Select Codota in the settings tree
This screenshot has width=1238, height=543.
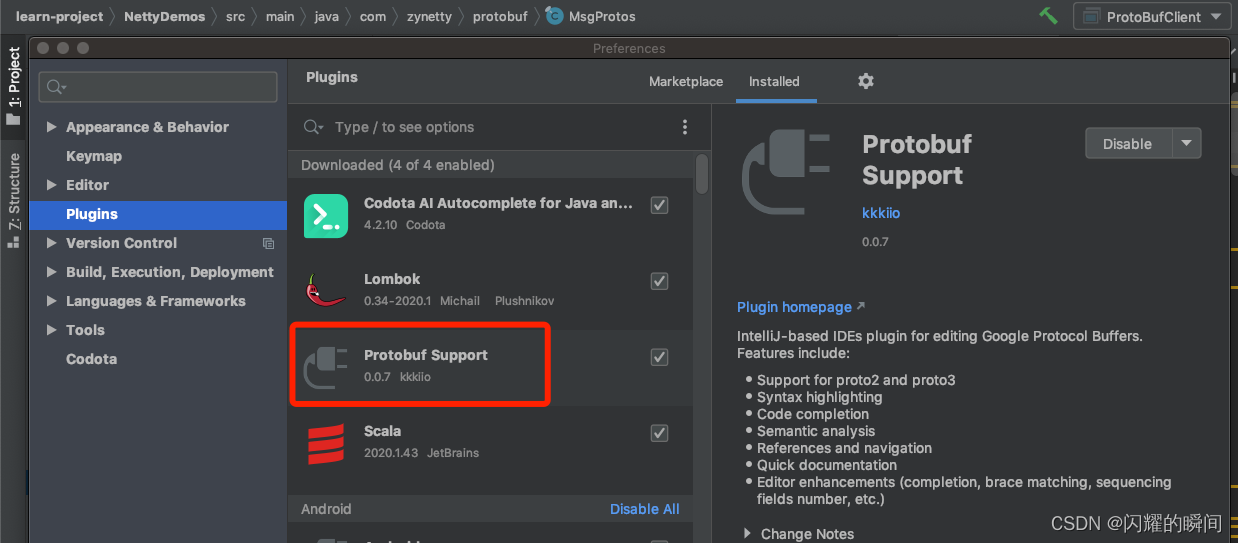click(91, 359)
